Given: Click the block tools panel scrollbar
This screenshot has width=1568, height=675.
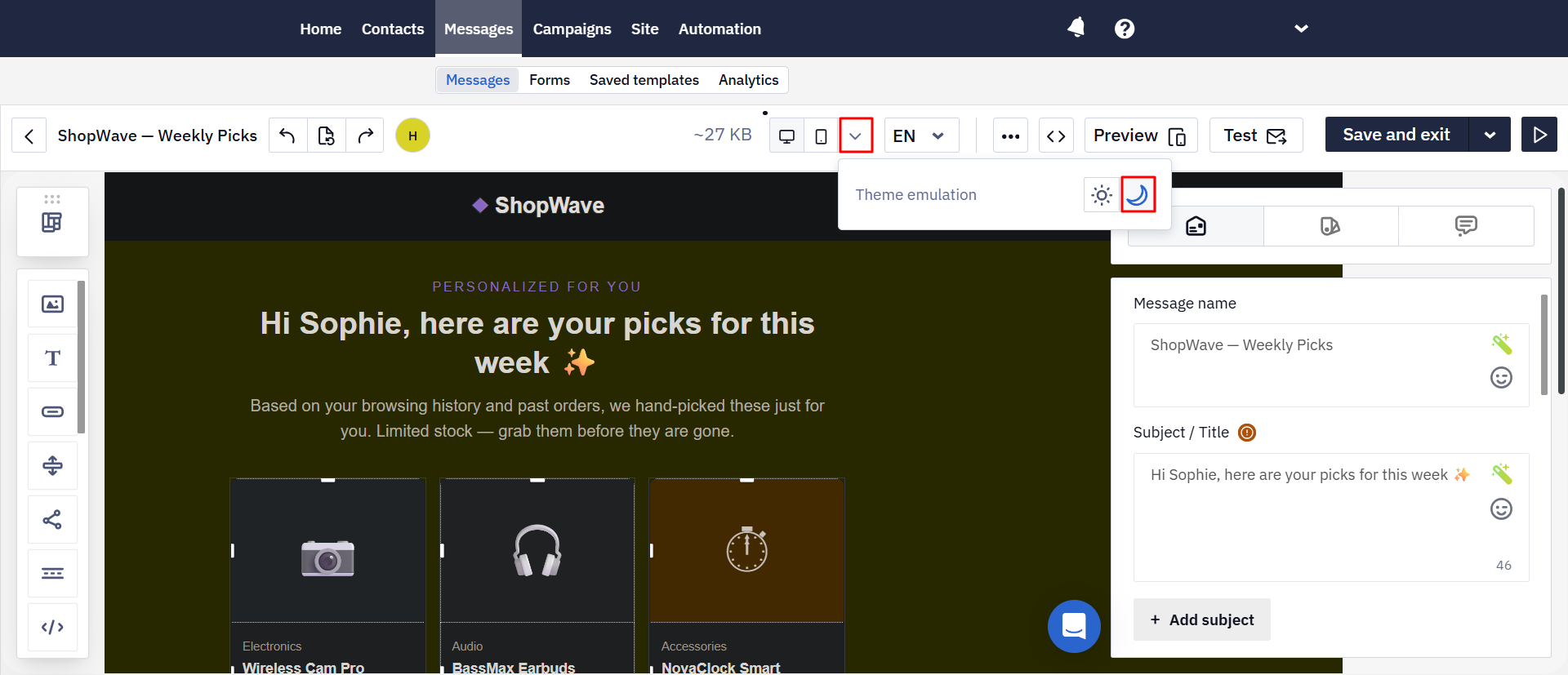Looking at the screenshot, I should [x=81, y=357].
